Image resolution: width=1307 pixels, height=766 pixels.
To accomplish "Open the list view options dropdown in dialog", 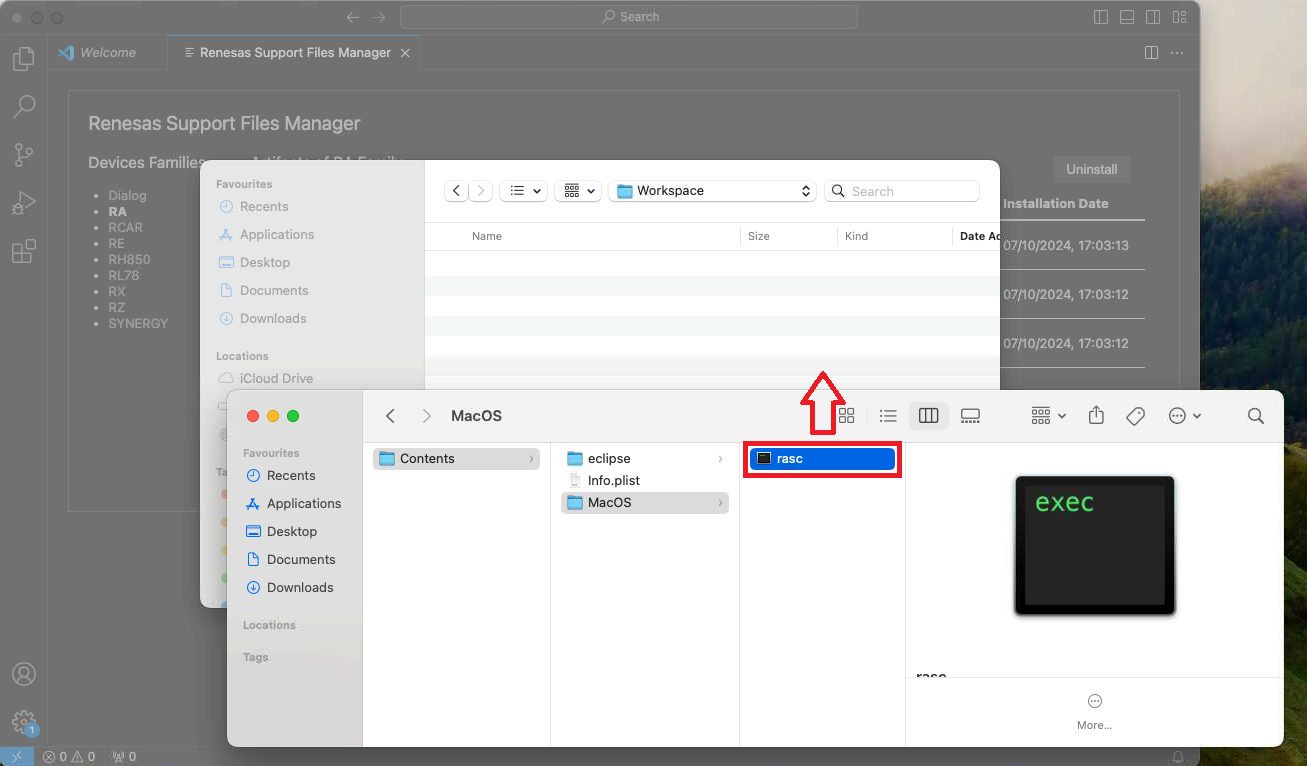I will coord(523,190).
